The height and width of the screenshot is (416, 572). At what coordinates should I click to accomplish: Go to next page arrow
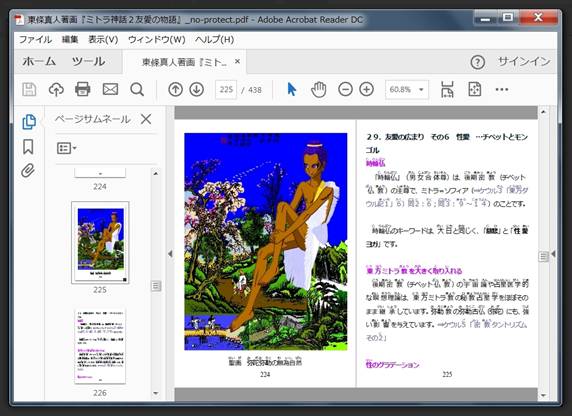[x=197, y=89]
